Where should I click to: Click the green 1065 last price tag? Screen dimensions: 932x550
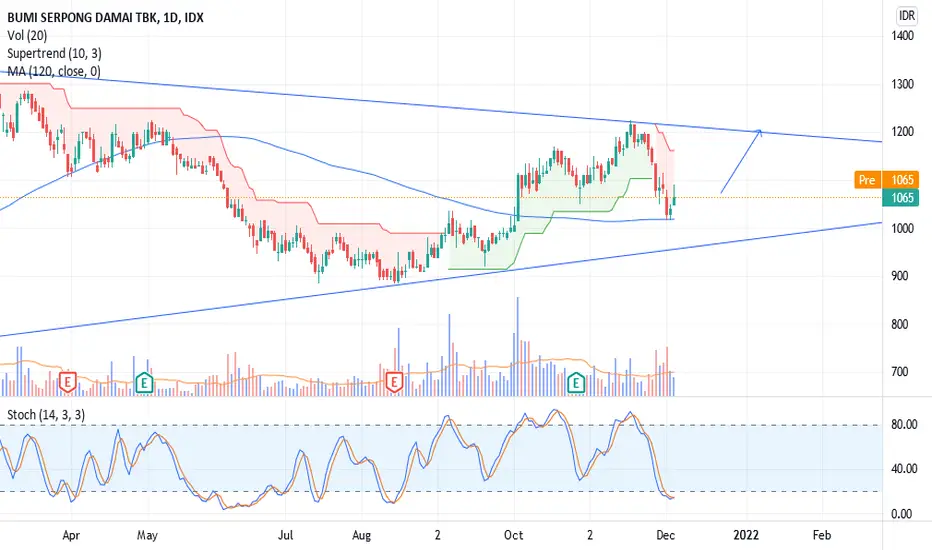901,197
